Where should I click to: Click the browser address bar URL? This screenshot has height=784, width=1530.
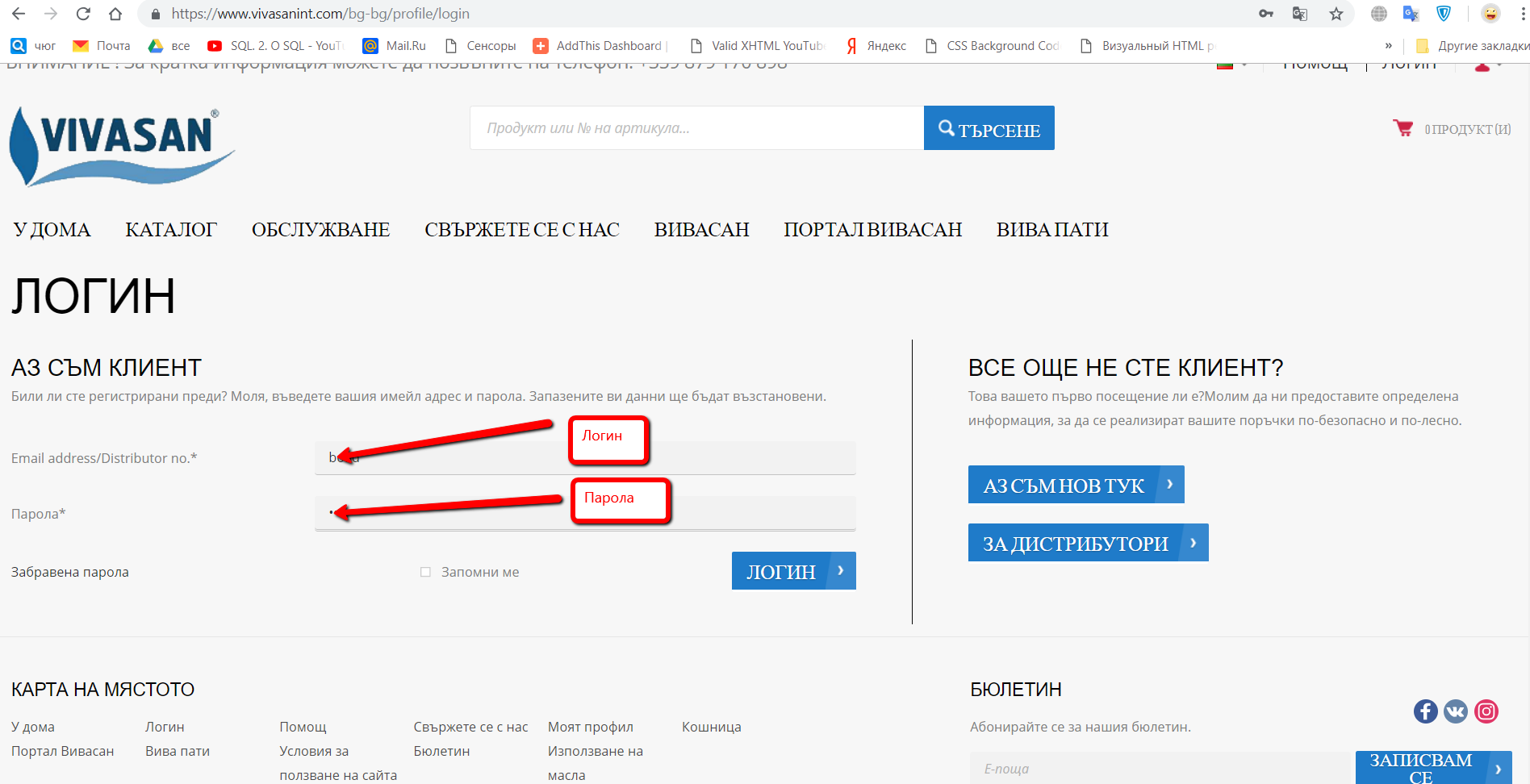coord(320,14)
